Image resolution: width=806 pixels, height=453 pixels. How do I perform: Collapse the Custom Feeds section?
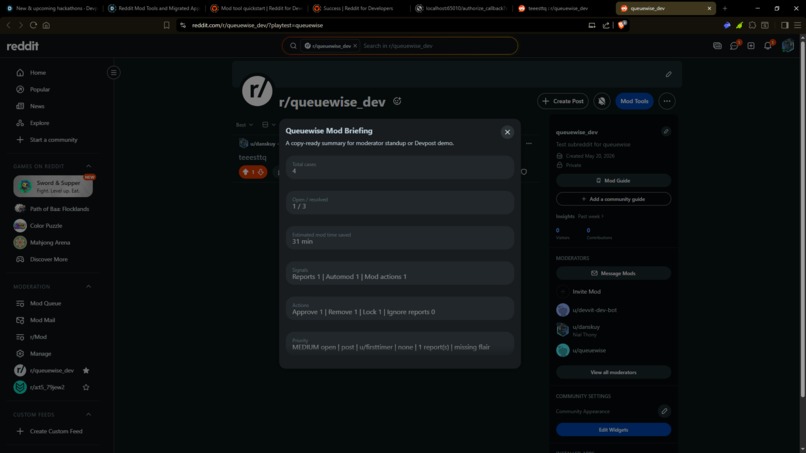[x=88, y=414]
